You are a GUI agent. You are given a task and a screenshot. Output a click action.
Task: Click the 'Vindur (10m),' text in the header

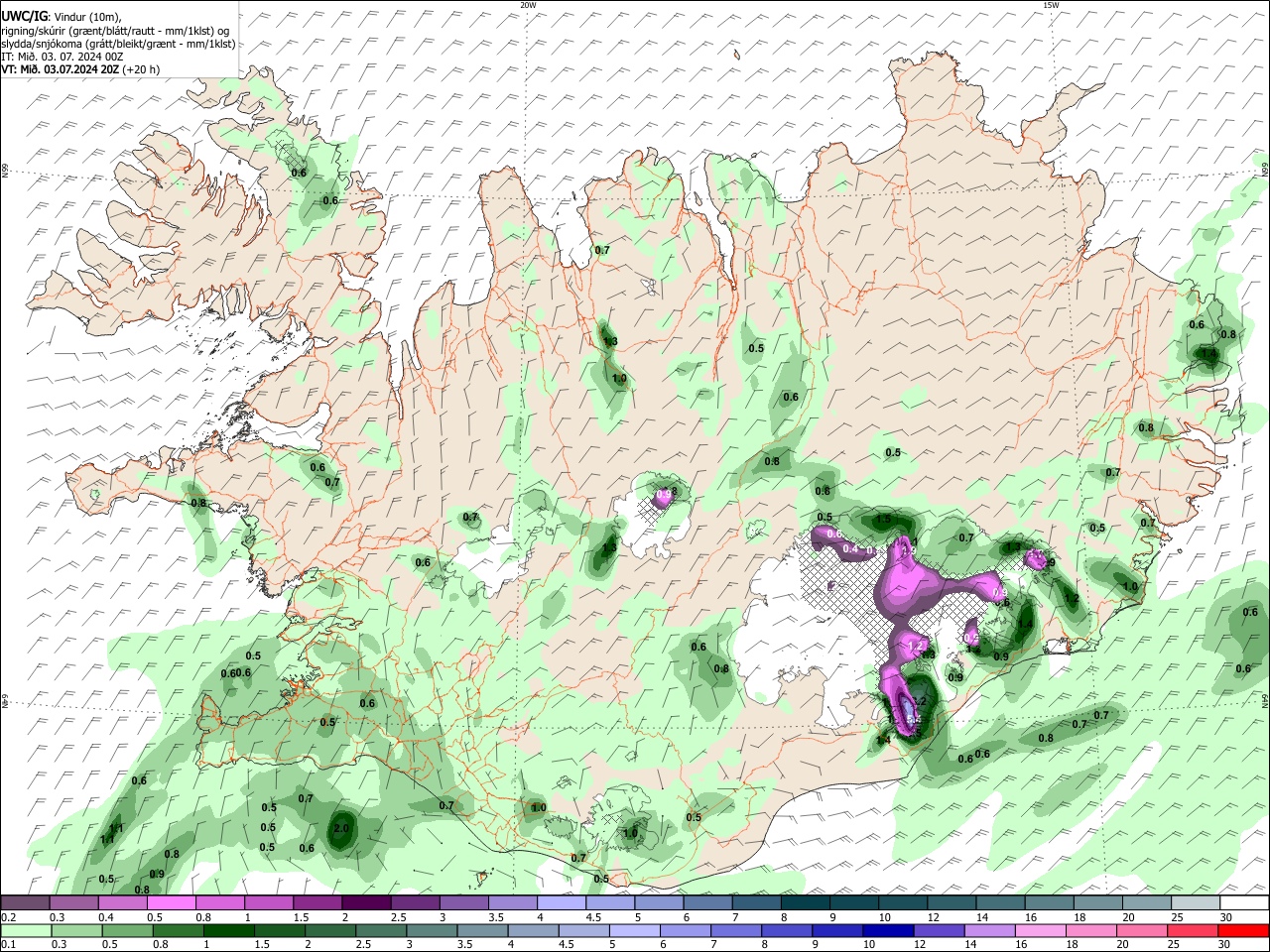click(88, 17)
